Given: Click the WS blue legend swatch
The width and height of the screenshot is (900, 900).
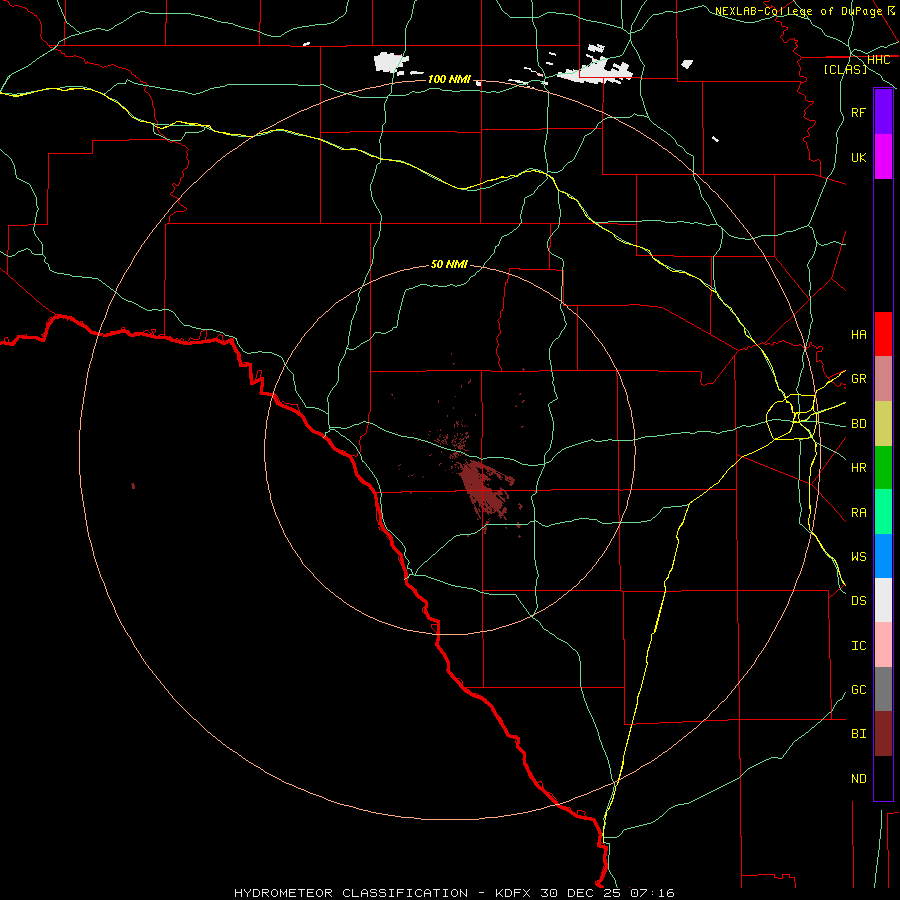Looking at the screenshot, I should (x=883, y=556).
